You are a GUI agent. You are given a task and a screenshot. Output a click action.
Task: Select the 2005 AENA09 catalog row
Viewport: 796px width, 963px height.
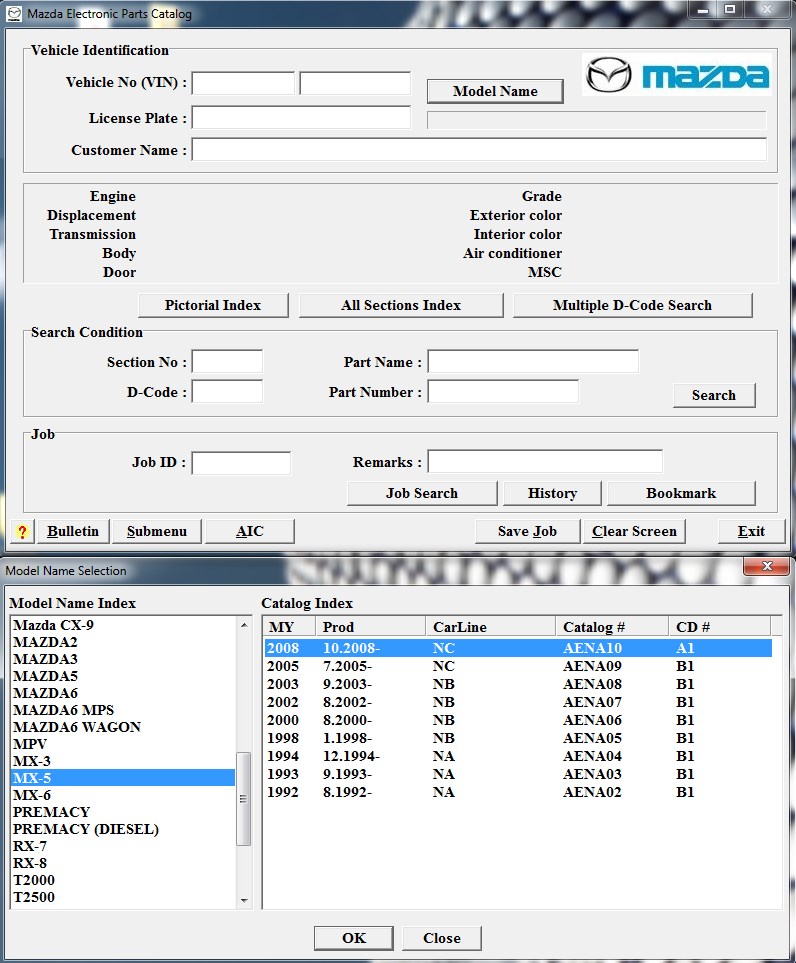point(518,666)
